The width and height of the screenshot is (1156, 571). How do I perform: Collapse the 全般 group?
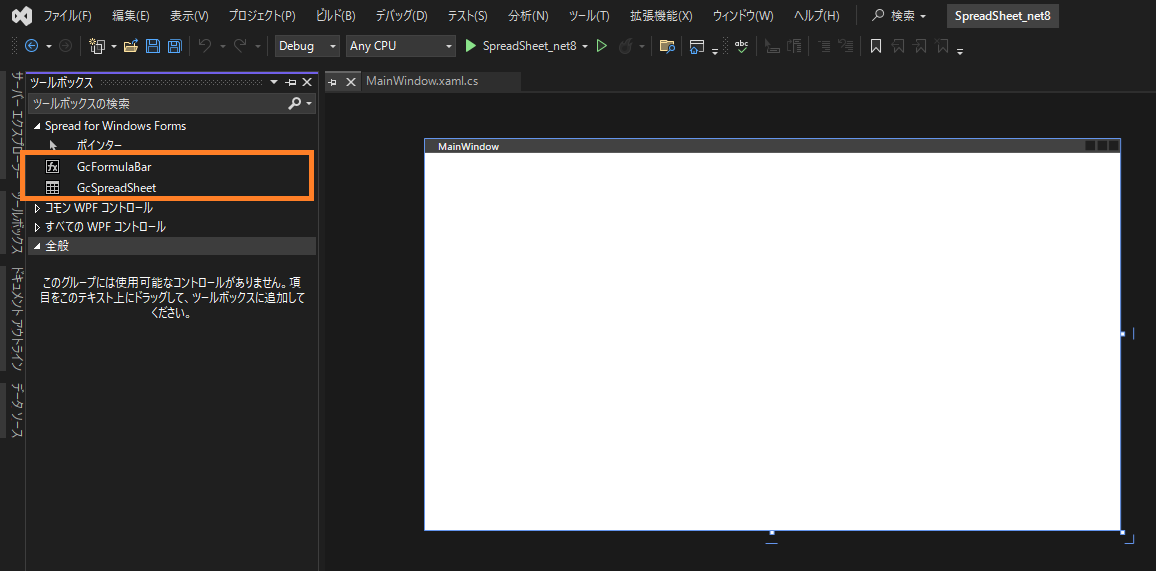[x=38, y=245]
